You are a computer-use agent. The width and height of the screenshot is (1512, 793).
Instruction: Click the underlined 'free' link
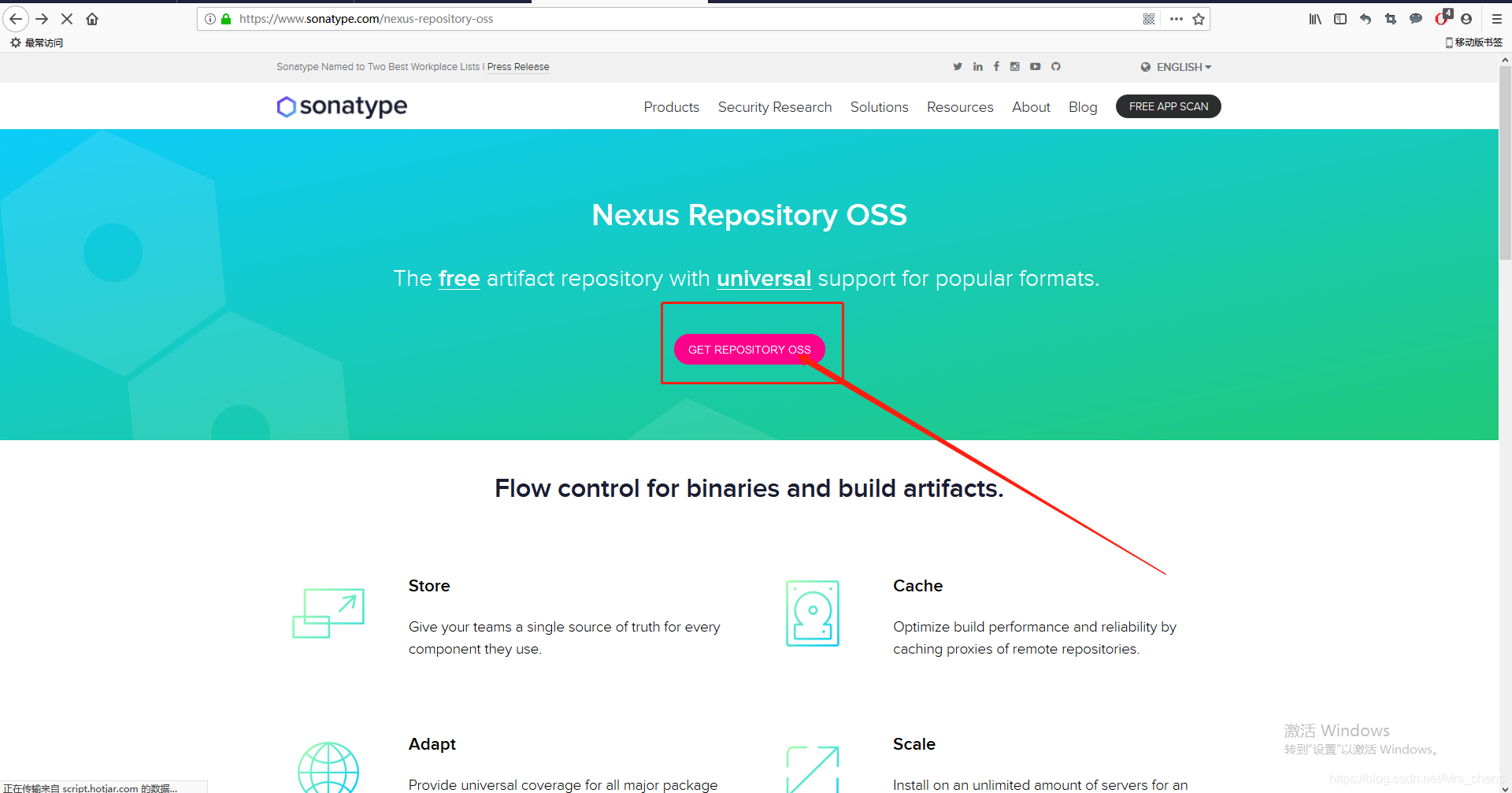459,279
